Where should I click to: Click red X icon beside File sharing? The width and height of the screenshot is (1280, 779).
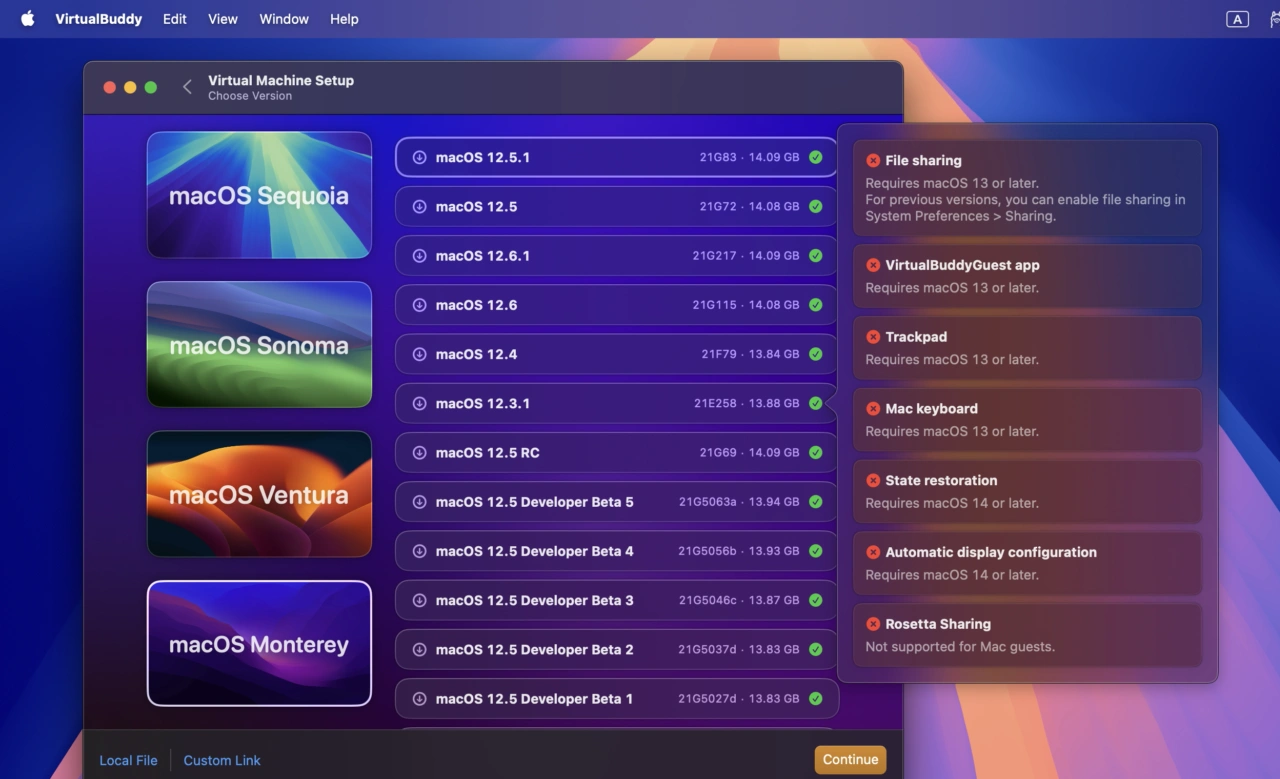pos(873,160)
